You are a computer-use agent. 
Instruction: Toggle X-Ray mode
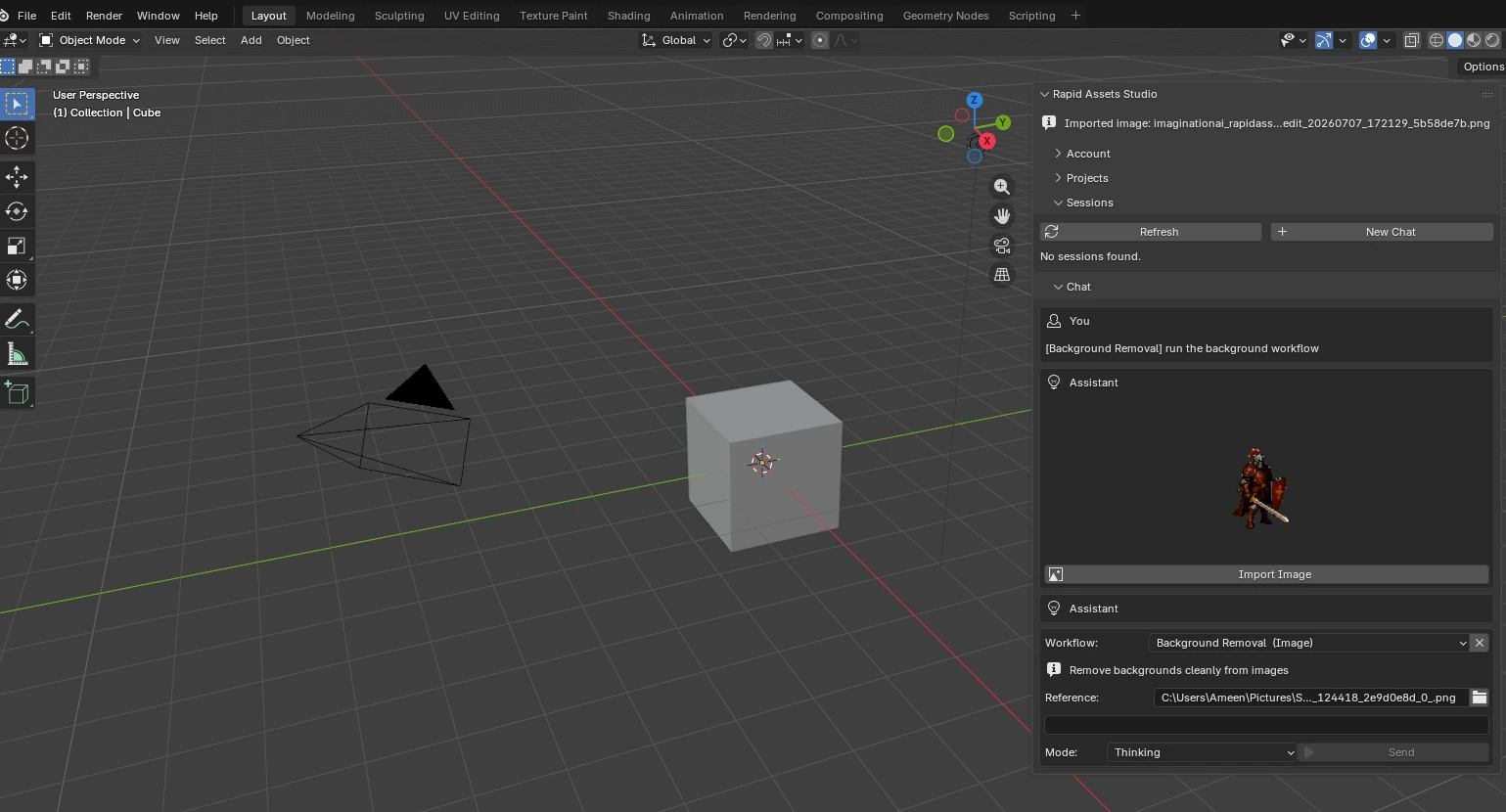tap(1411, 40)
